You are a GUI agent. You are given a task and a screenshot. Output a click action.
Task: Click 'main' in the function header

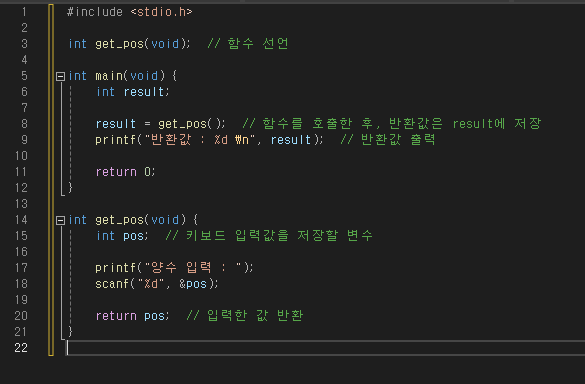tap(109, 76)
